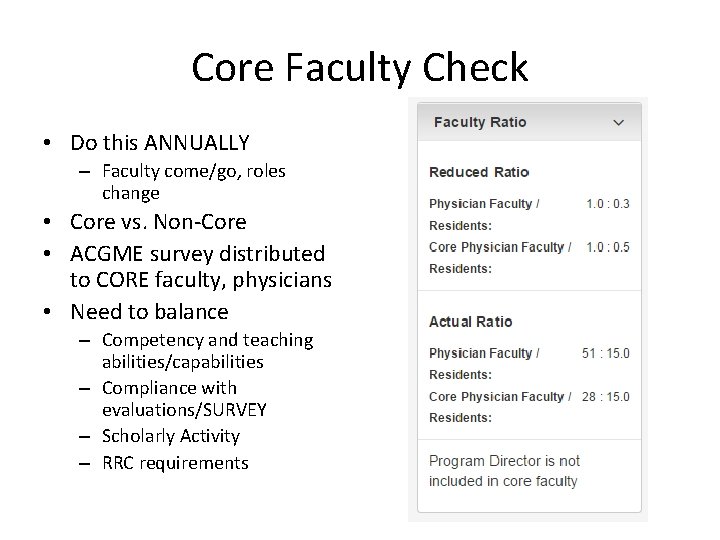Click the 28 : 15.0 ratio value
720x540 pixels.
(x=605, y=397)
